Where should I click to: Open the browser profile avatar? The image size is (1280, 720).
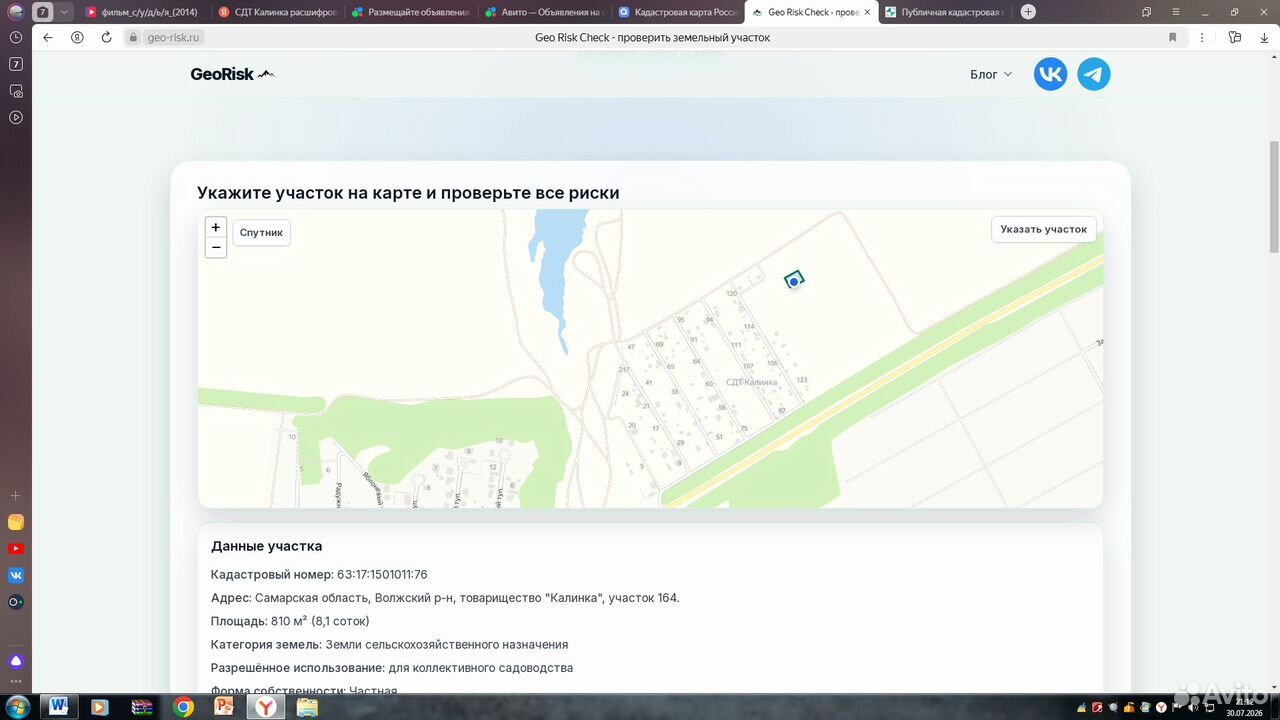pos(16,12)
